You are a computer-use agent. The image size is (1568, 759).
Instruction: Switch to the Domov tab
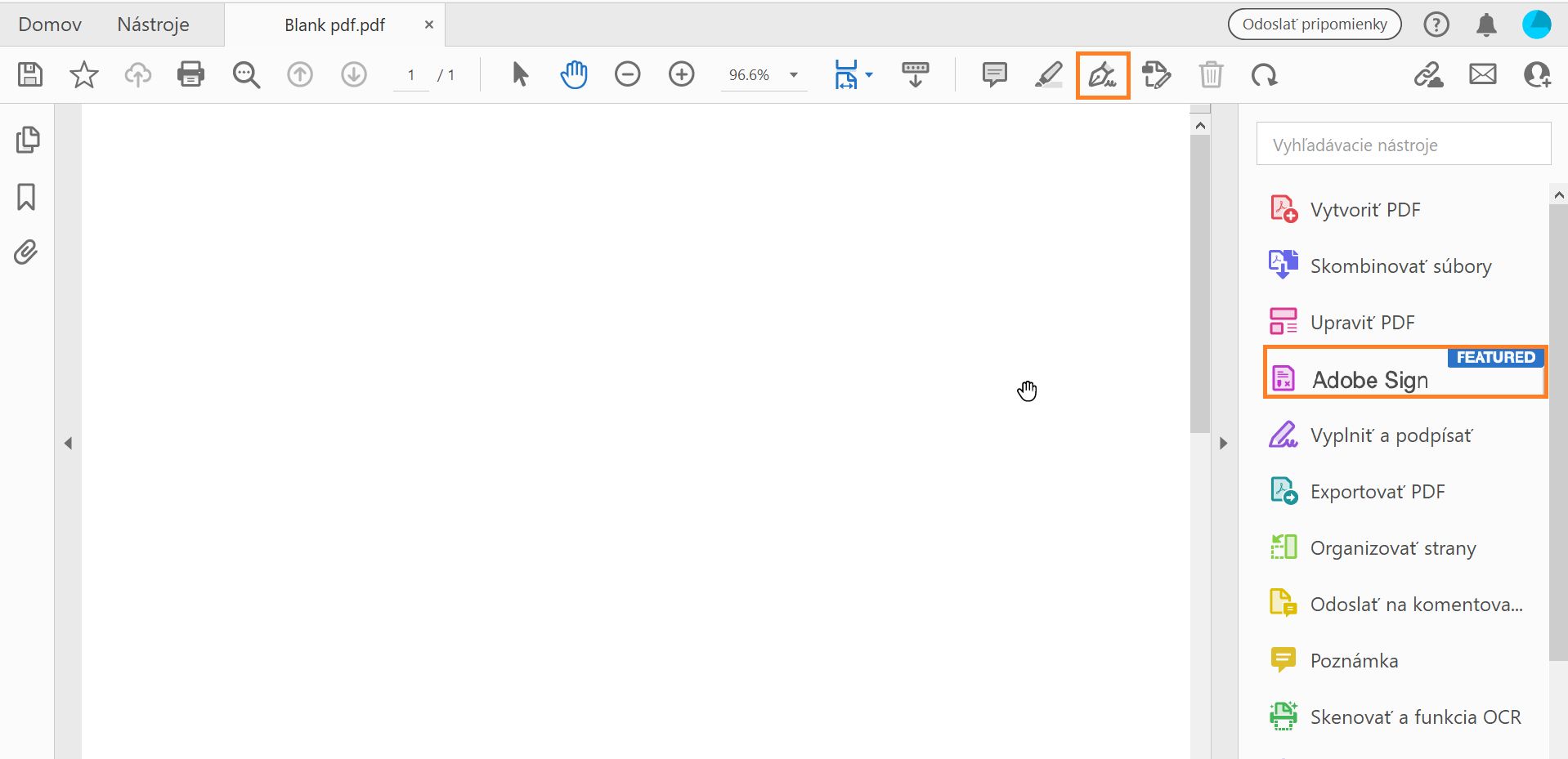pyautogui.click(x=50, y=25)
